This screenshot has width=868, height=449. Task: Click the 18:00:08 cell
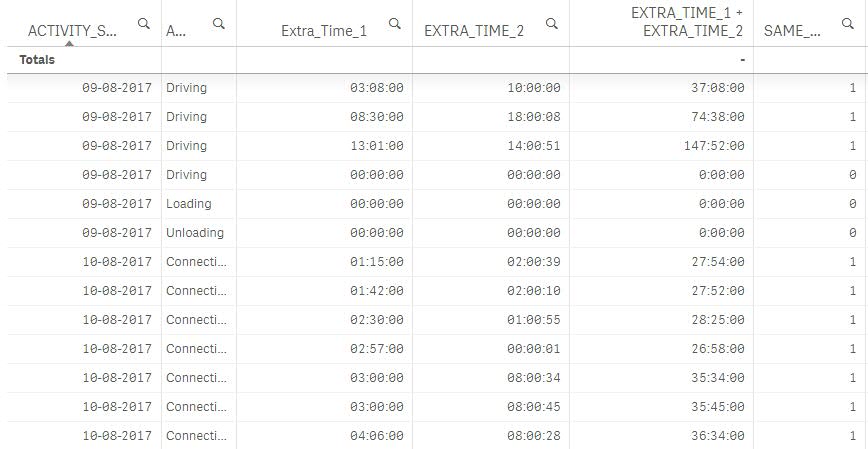[x=534, y=116]
